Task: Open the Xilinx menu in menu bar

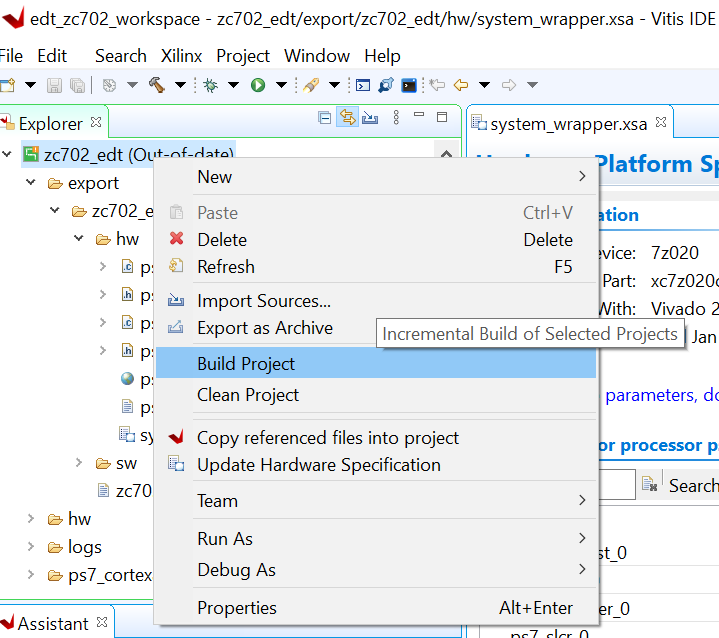Action: (180, 56)
